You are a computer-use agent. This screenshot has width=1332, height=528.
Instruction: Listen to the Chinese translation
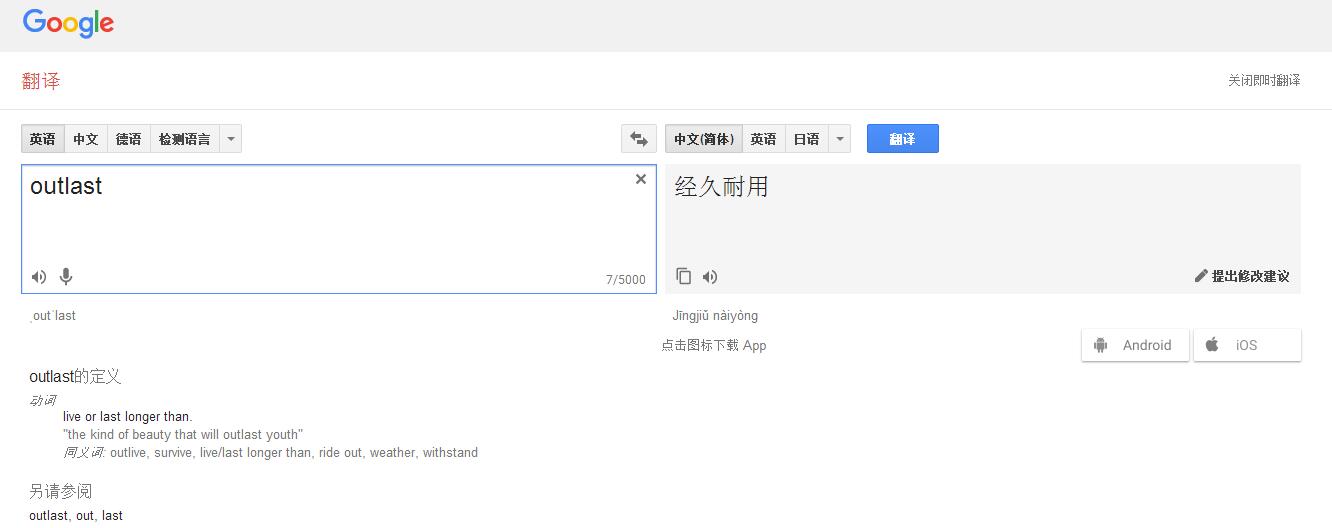[710, 277]
